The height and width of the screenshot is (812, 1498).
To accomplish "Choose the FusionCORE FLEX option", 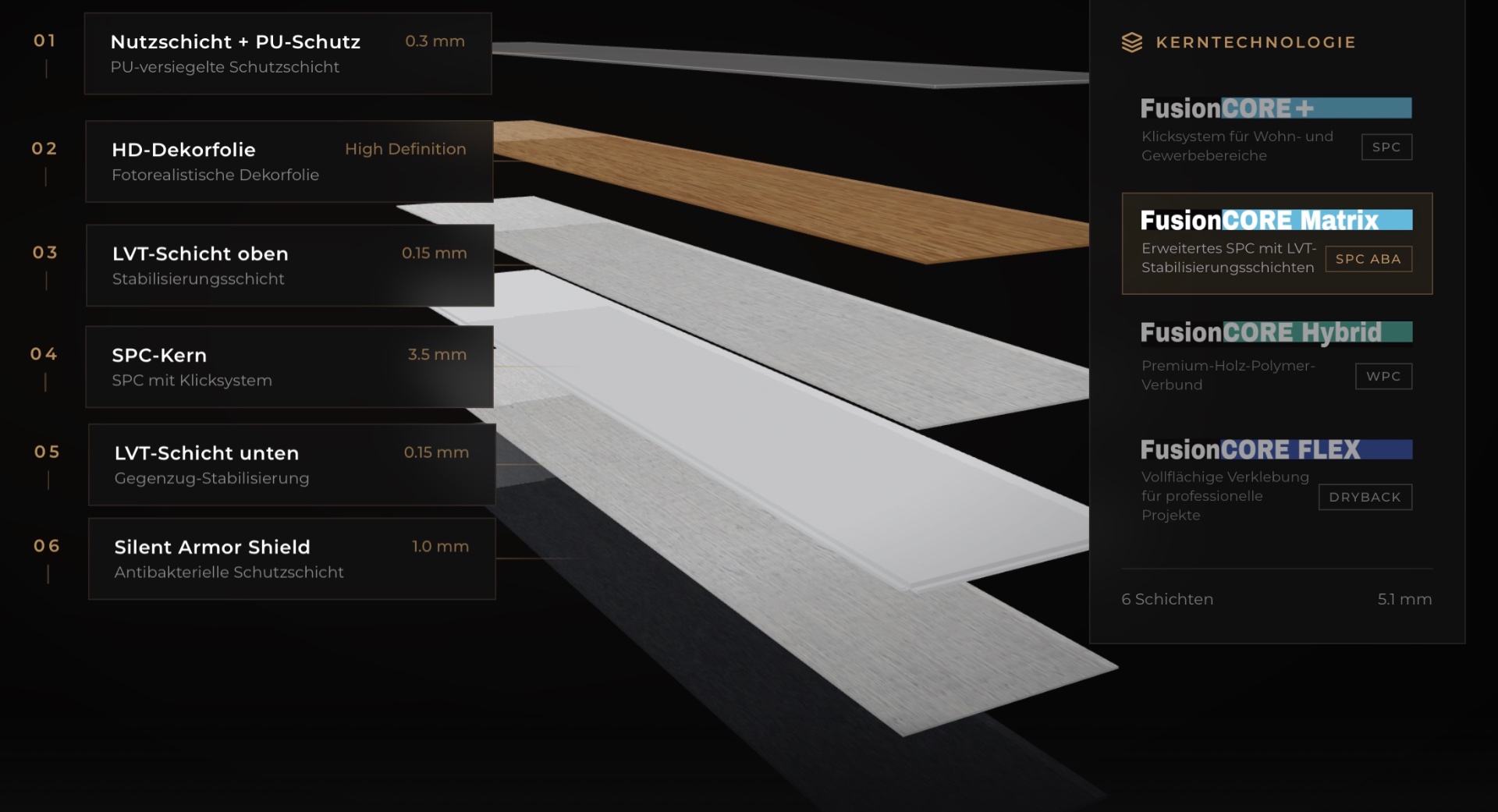I will [1276, 480].
